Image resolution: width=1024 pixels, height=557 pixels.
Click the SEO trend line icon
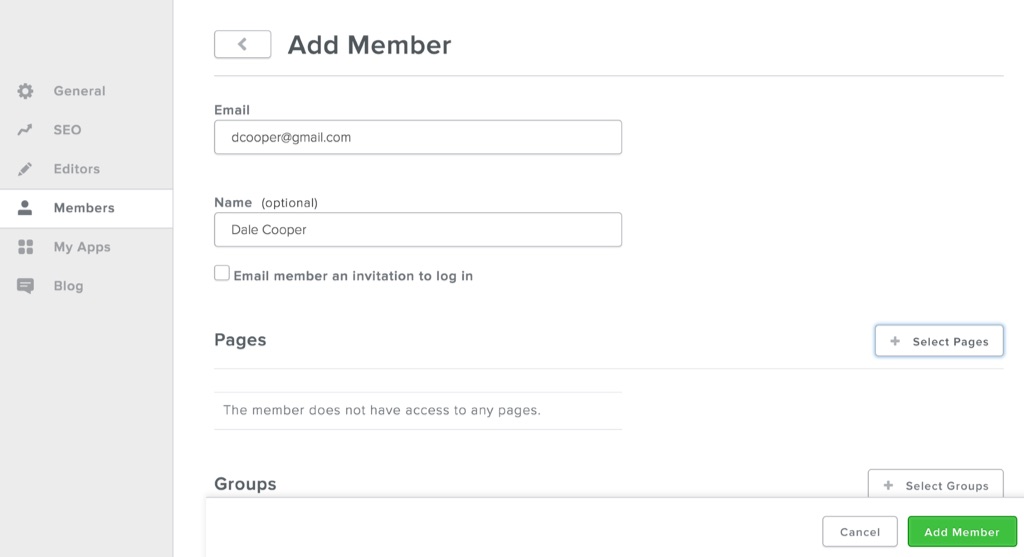[26, 130]
